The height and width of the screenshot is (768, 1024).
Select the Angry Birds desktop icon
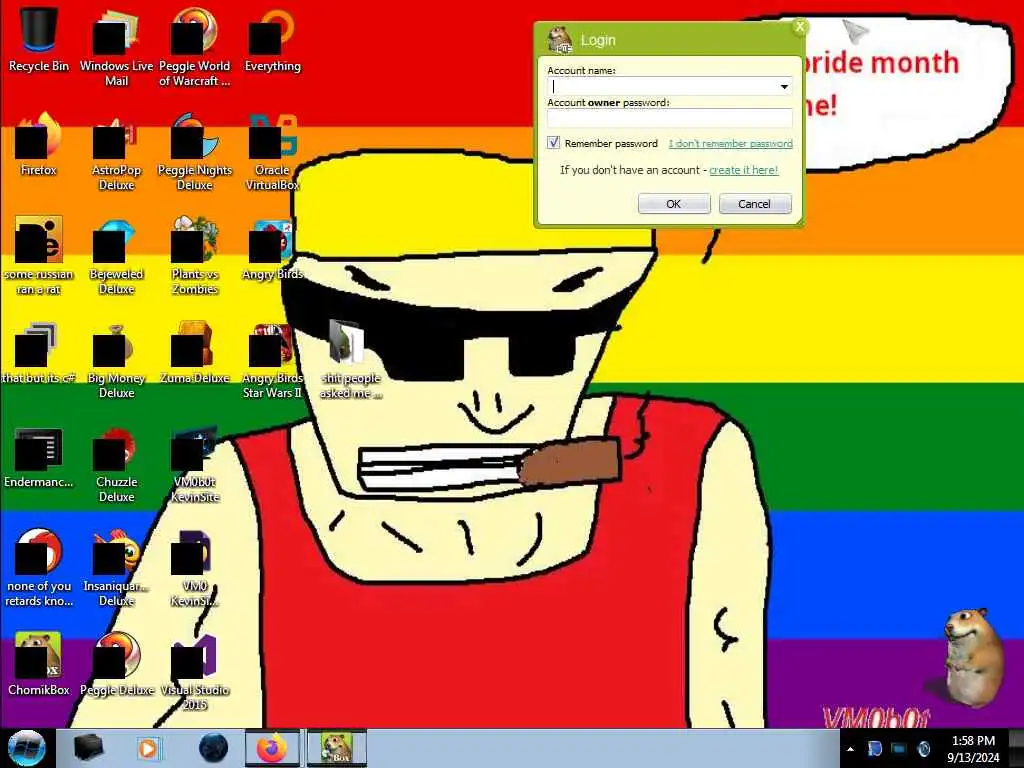(x=272, y=248)
